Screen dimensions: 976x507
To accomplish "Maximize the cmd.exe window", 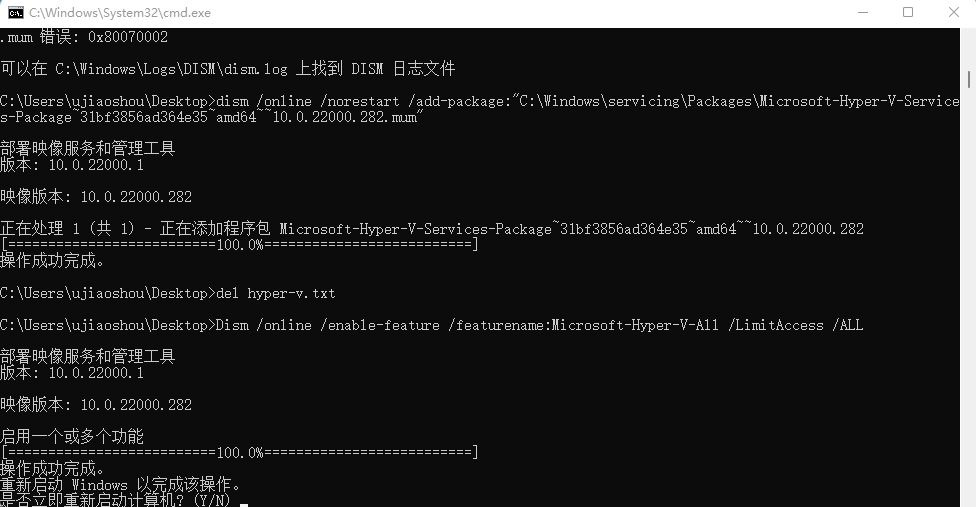I will [908, 12].
